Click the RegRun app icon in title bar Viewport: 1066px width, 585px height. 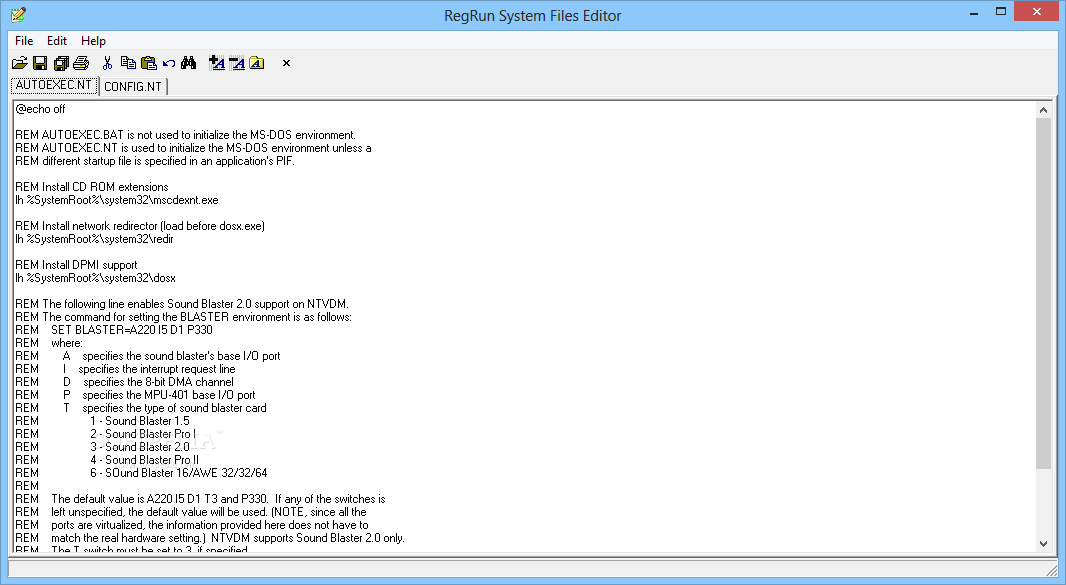18,14
